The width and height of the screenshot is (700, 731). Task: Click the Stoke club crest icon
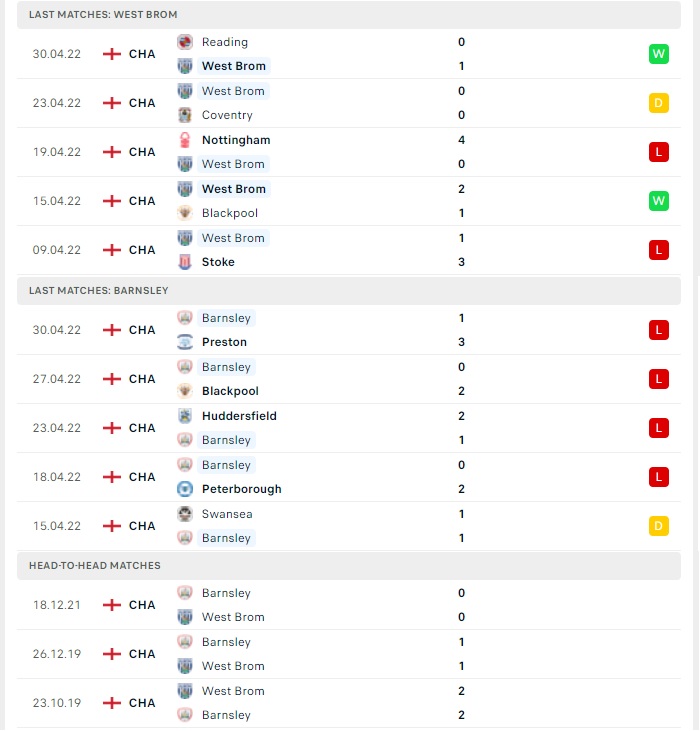[185, 262]
